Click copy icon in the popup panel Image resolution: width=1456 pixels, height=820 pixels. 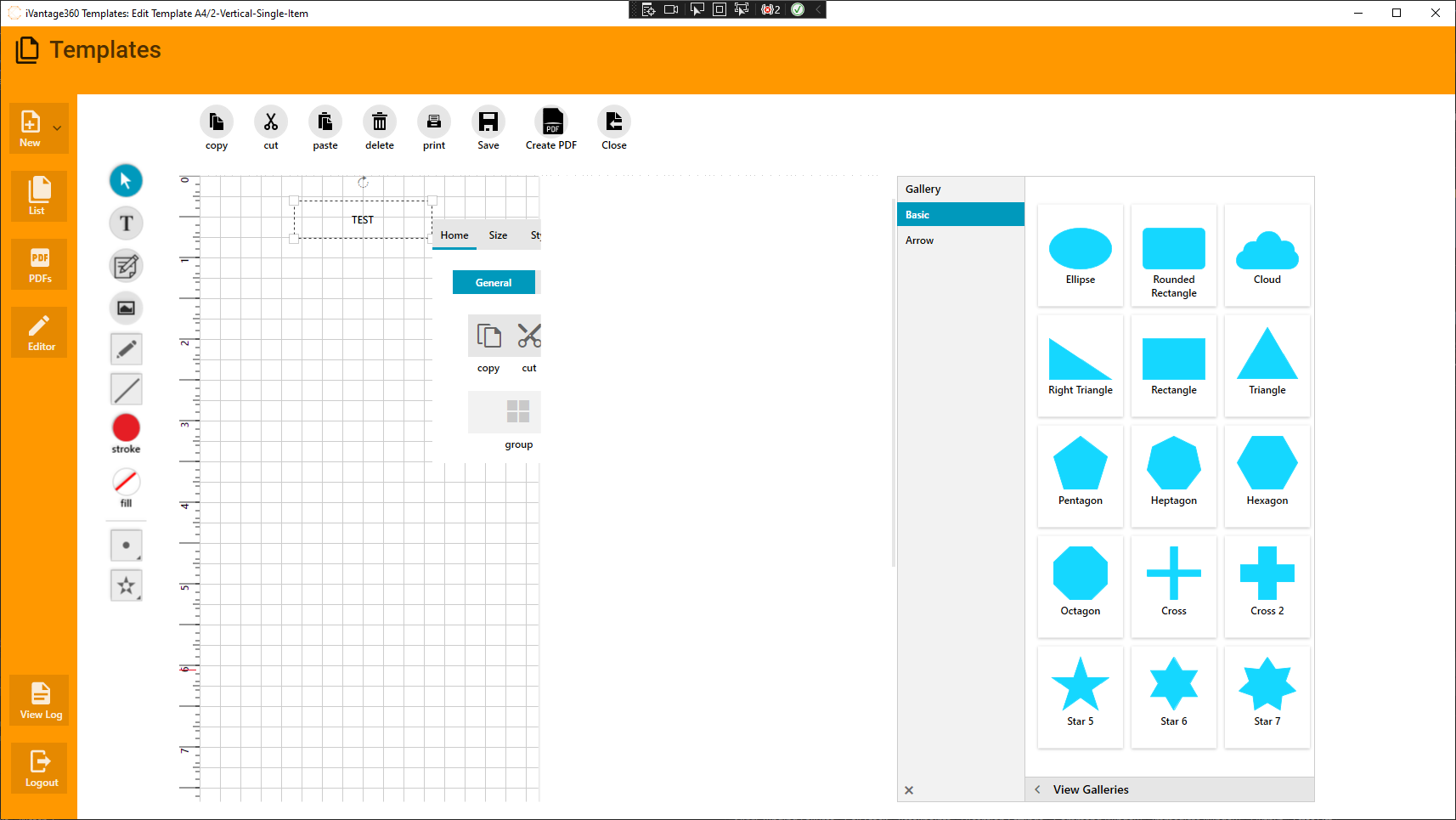(x=488, y=336)
